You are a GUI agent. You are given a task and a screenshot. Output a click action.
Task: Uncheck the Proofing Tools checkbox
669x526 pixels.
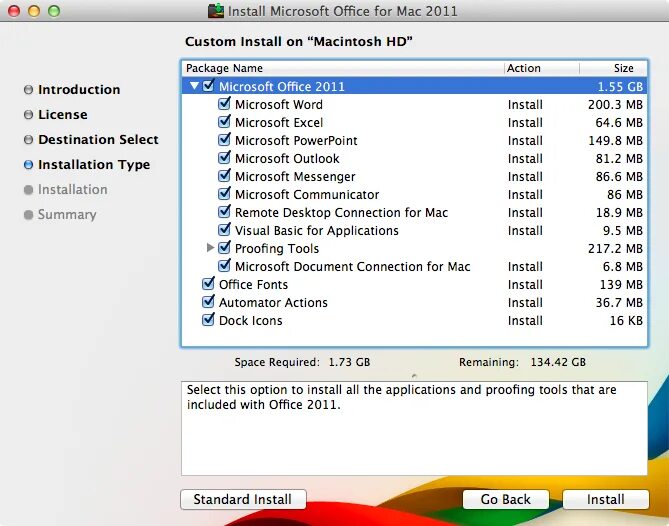[224, 247]
